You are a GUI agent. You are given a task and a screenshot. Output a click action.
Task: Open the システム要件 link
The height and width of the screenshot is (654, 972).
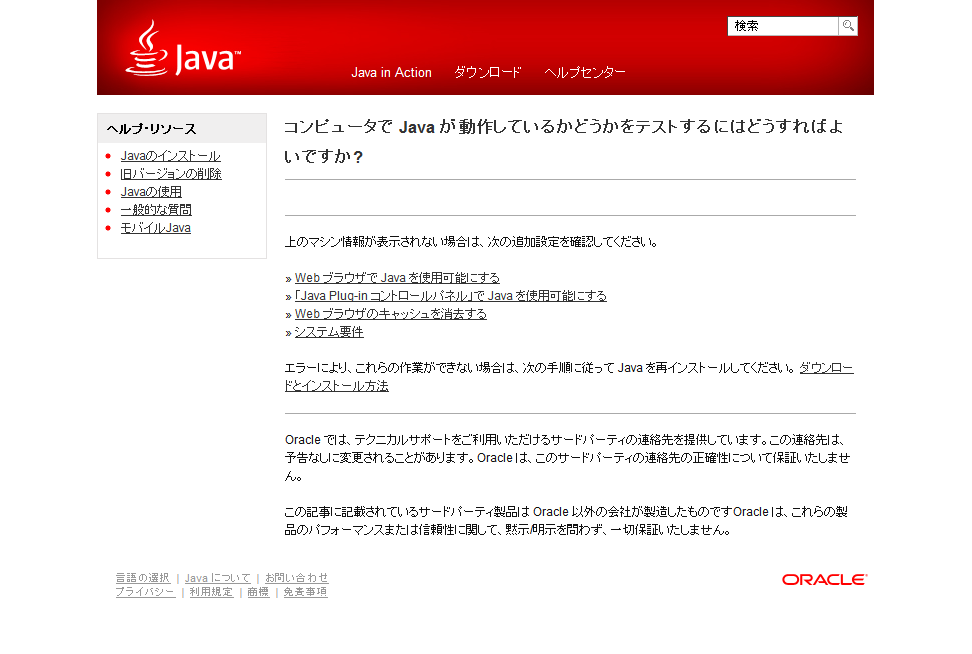(329, 332)
